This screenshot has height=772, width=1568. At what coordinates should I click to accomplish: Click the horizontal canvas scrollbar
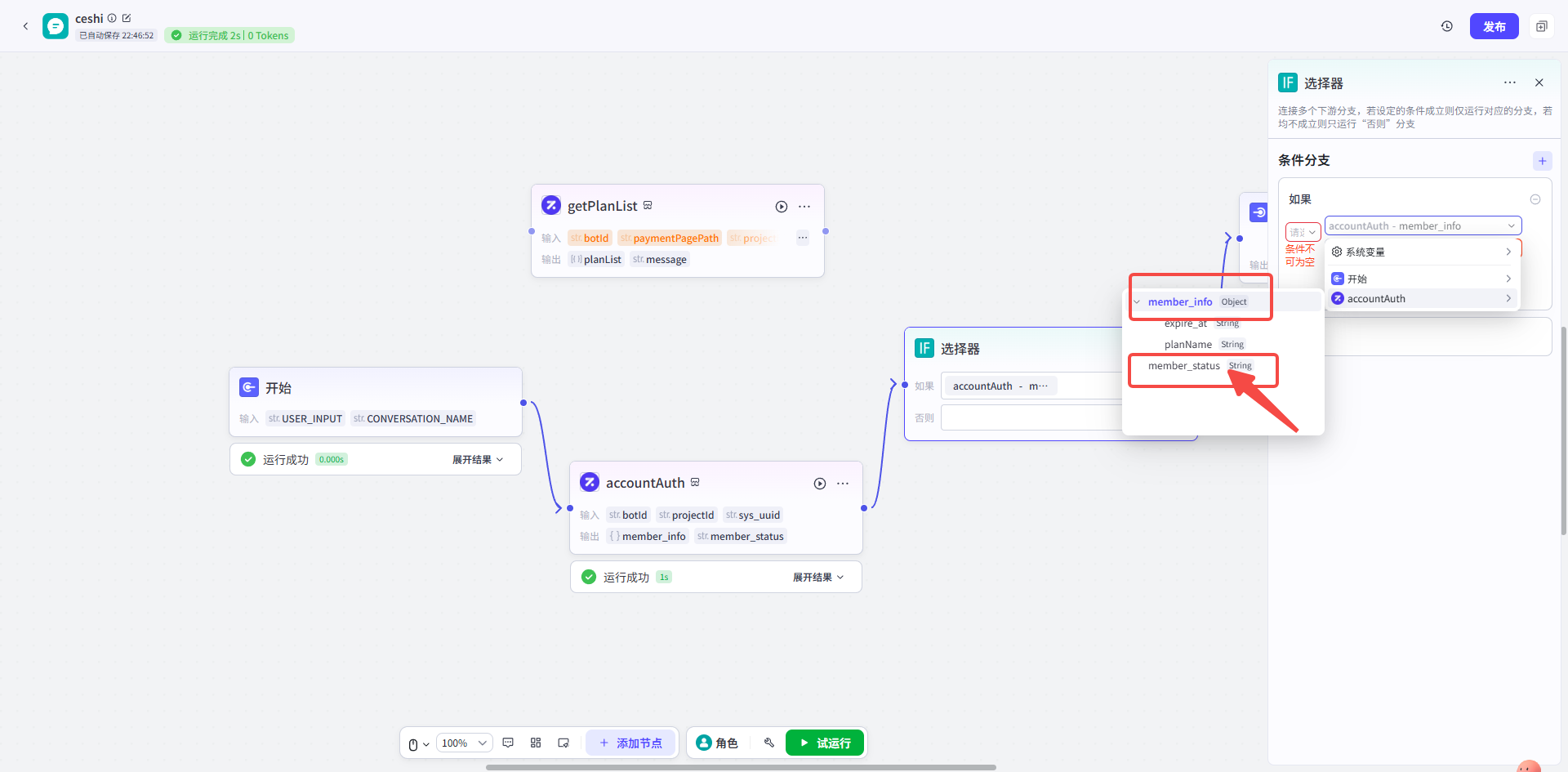coord(741,767)
